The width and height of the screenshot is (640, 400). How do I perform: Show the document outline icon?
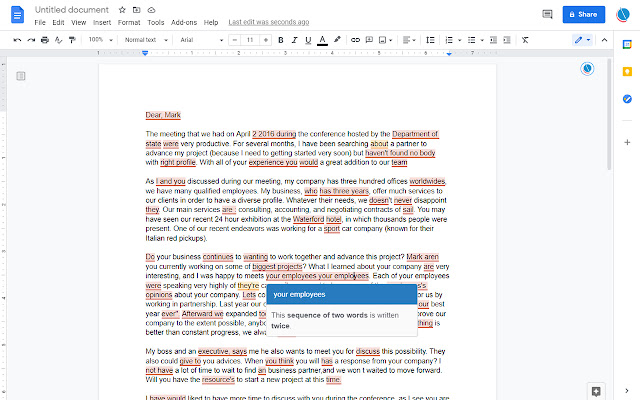pos(20,76)
